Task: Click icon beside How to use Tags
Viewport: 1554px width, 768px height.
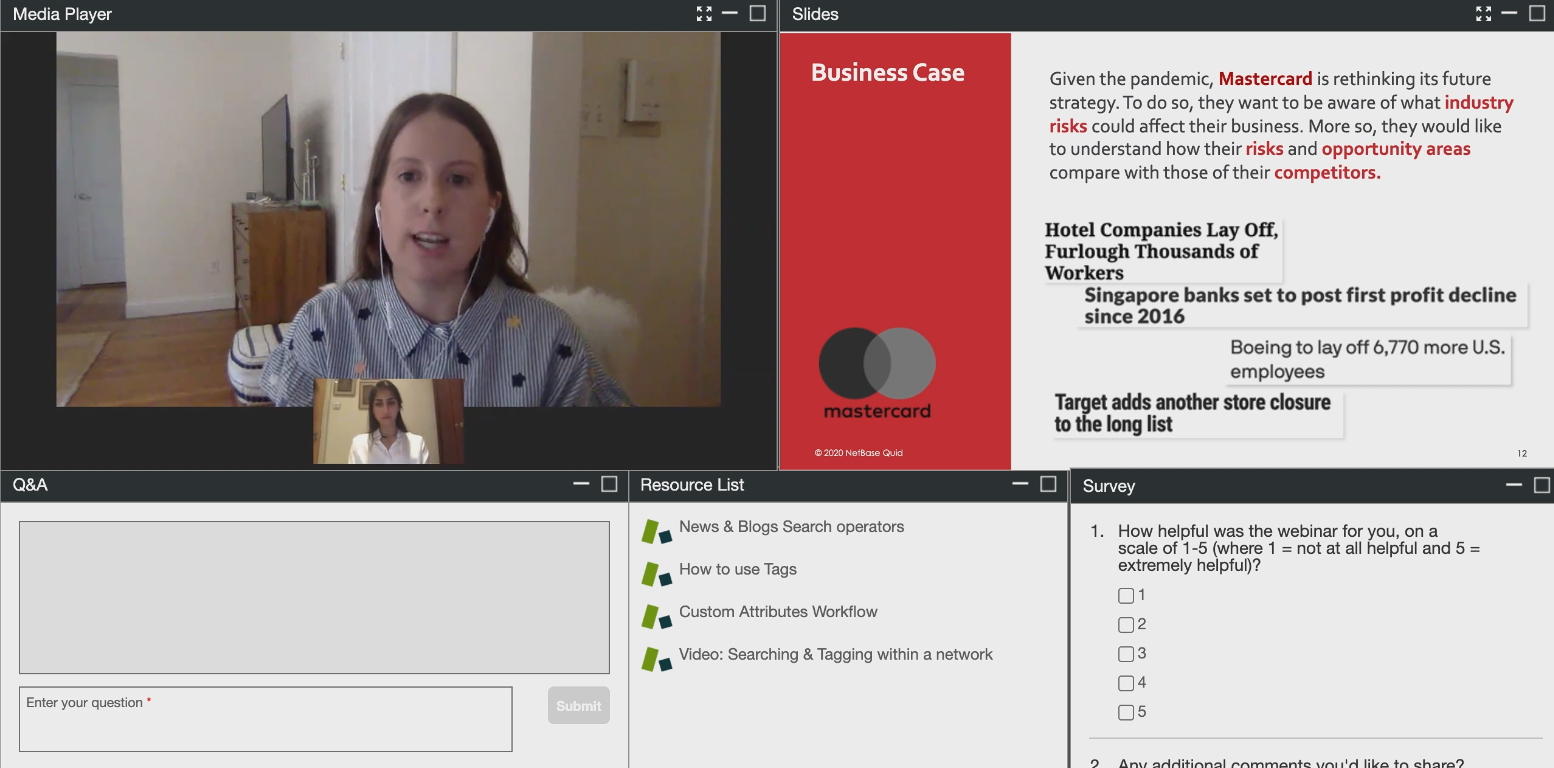Action: [x=657, y=574]
